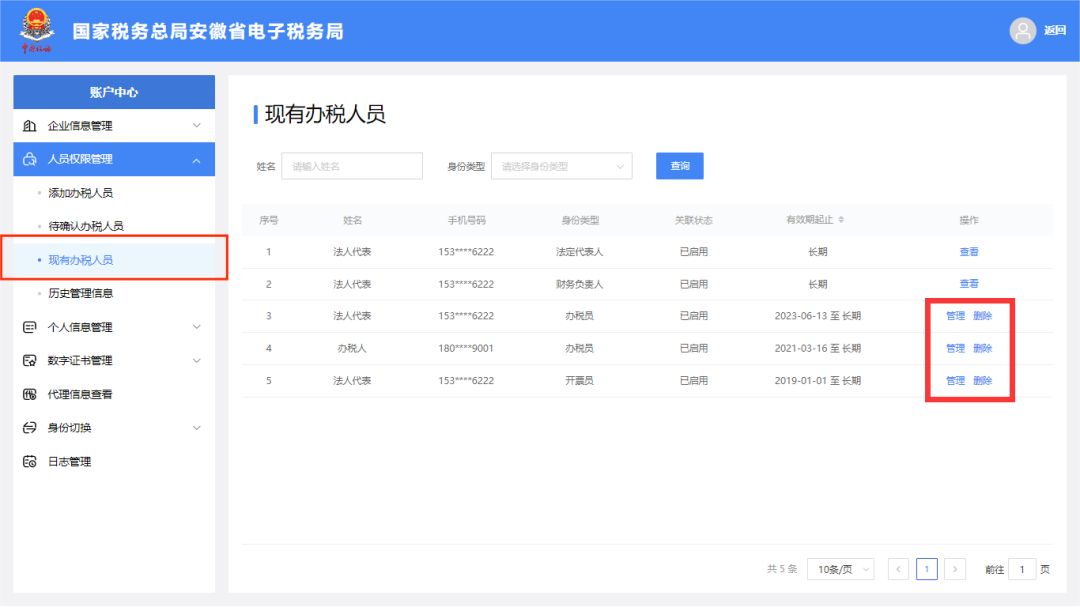Click the 身份切换 icon

30,428
